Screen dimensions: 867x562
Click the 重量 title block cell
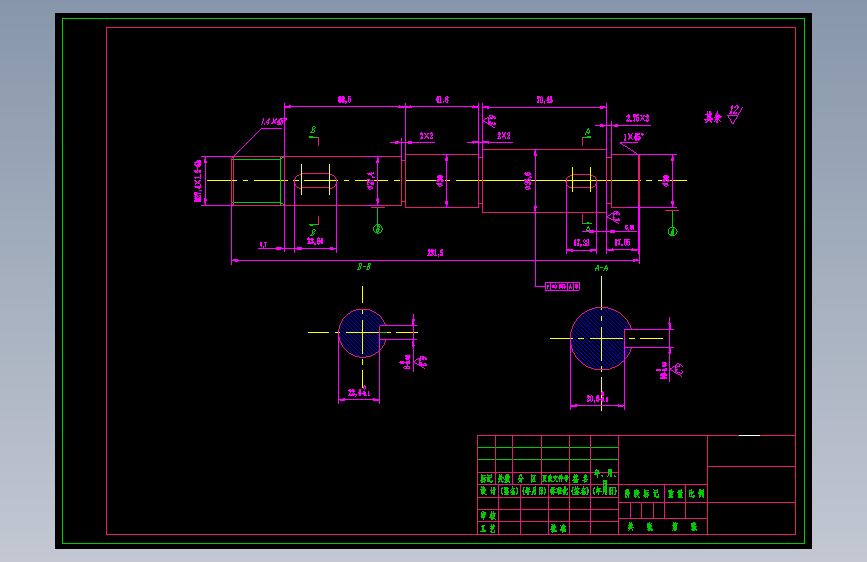coord(676,493)
